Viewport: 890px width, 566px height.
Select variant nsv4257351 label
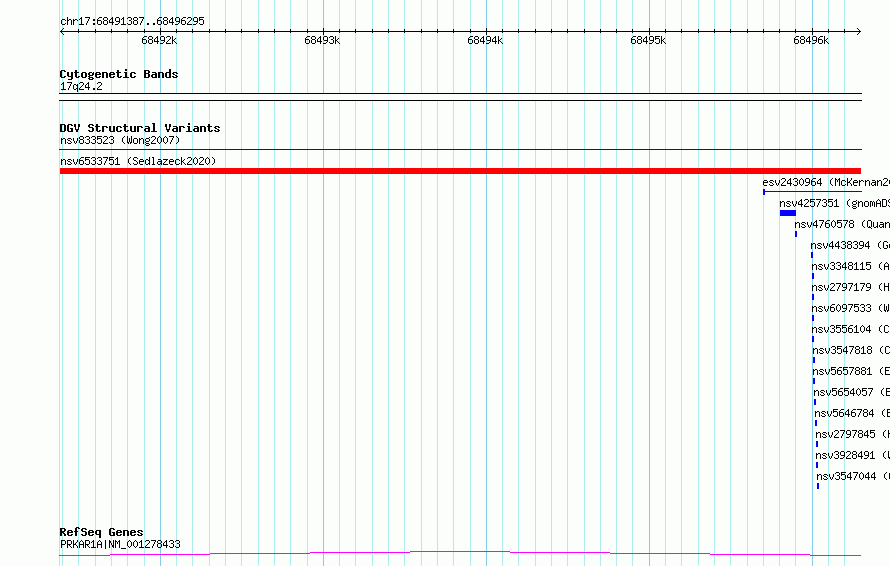834,203
